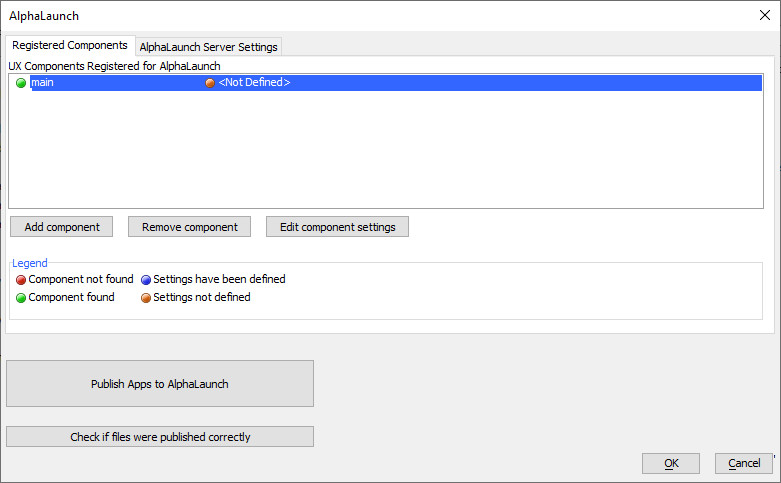Screen dimensions: 781x483
Task: Open Edit component settings
Action: tap(337, 227)
